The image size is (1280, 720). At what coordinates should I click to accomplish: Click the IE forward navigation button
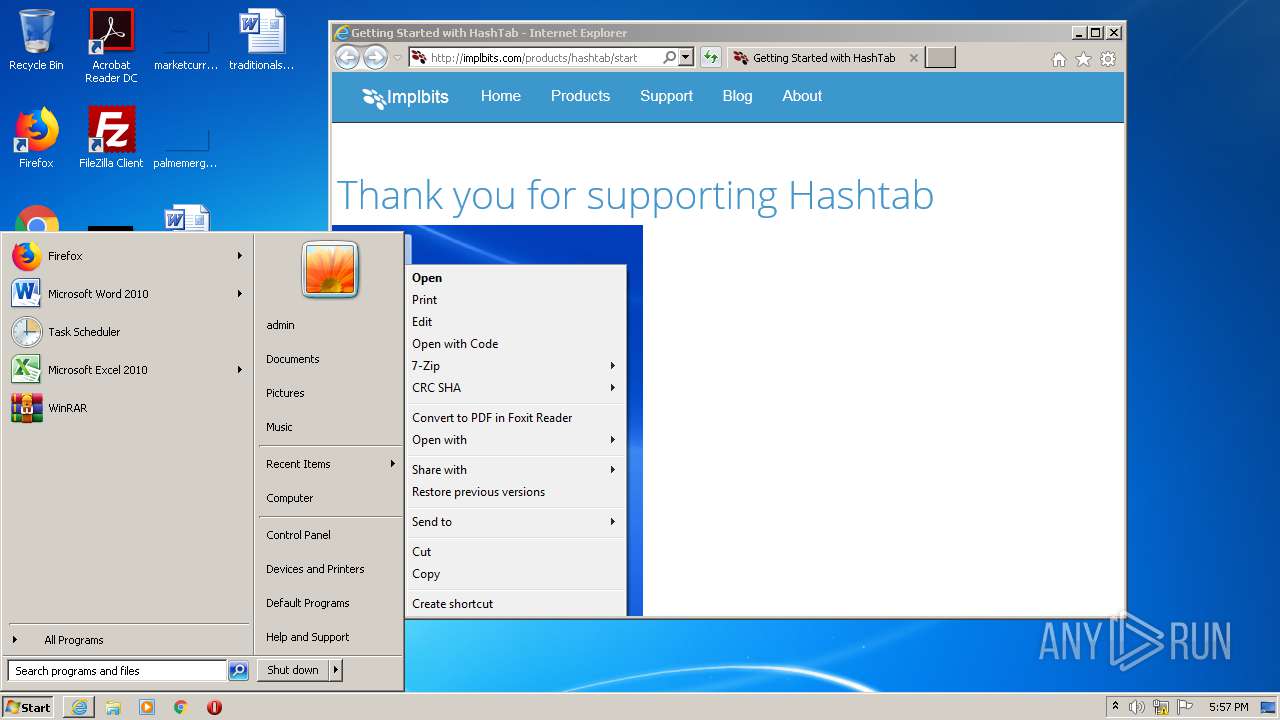pos(375,58)
